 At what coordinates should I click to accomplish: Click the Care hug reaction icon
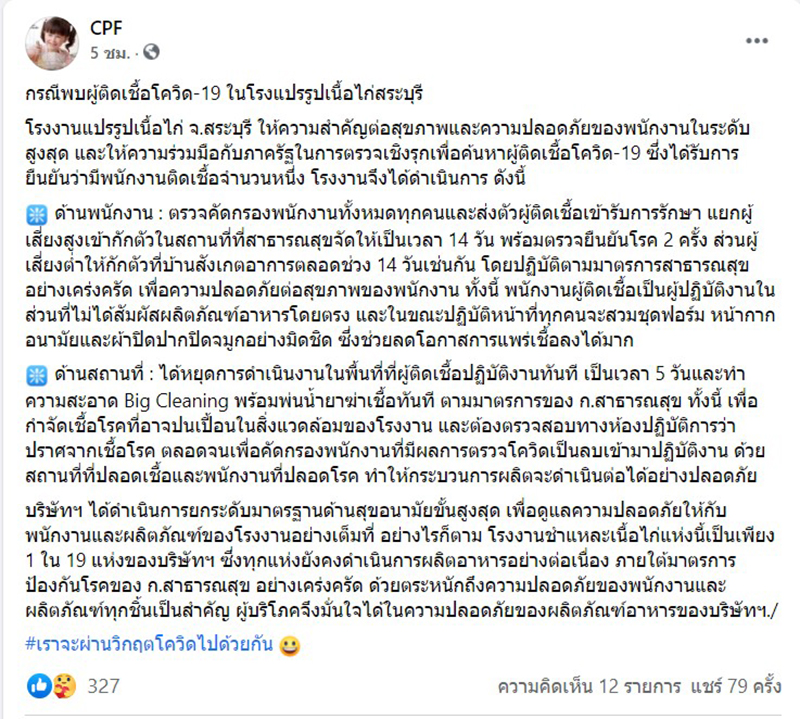pyautogui.click(x=59, y=686)
